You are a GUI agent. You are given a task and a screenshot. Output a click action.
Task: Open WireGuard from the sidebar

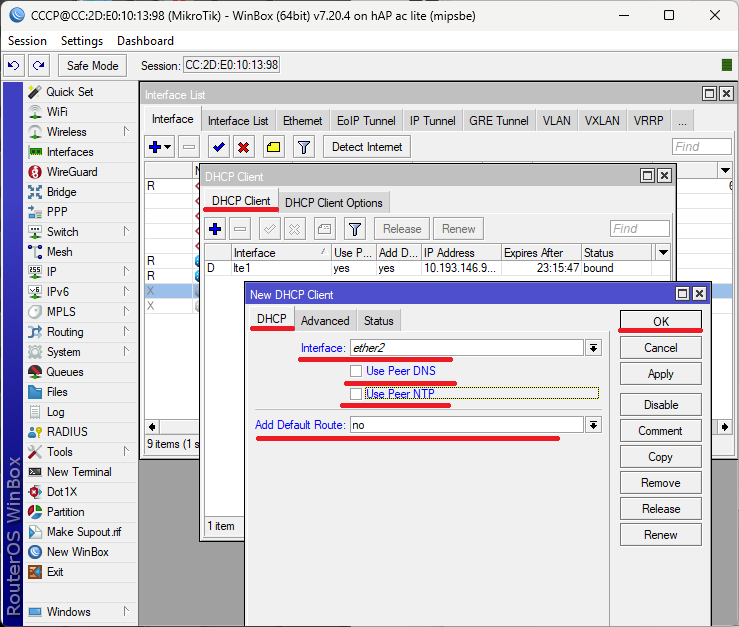[70, 172]
